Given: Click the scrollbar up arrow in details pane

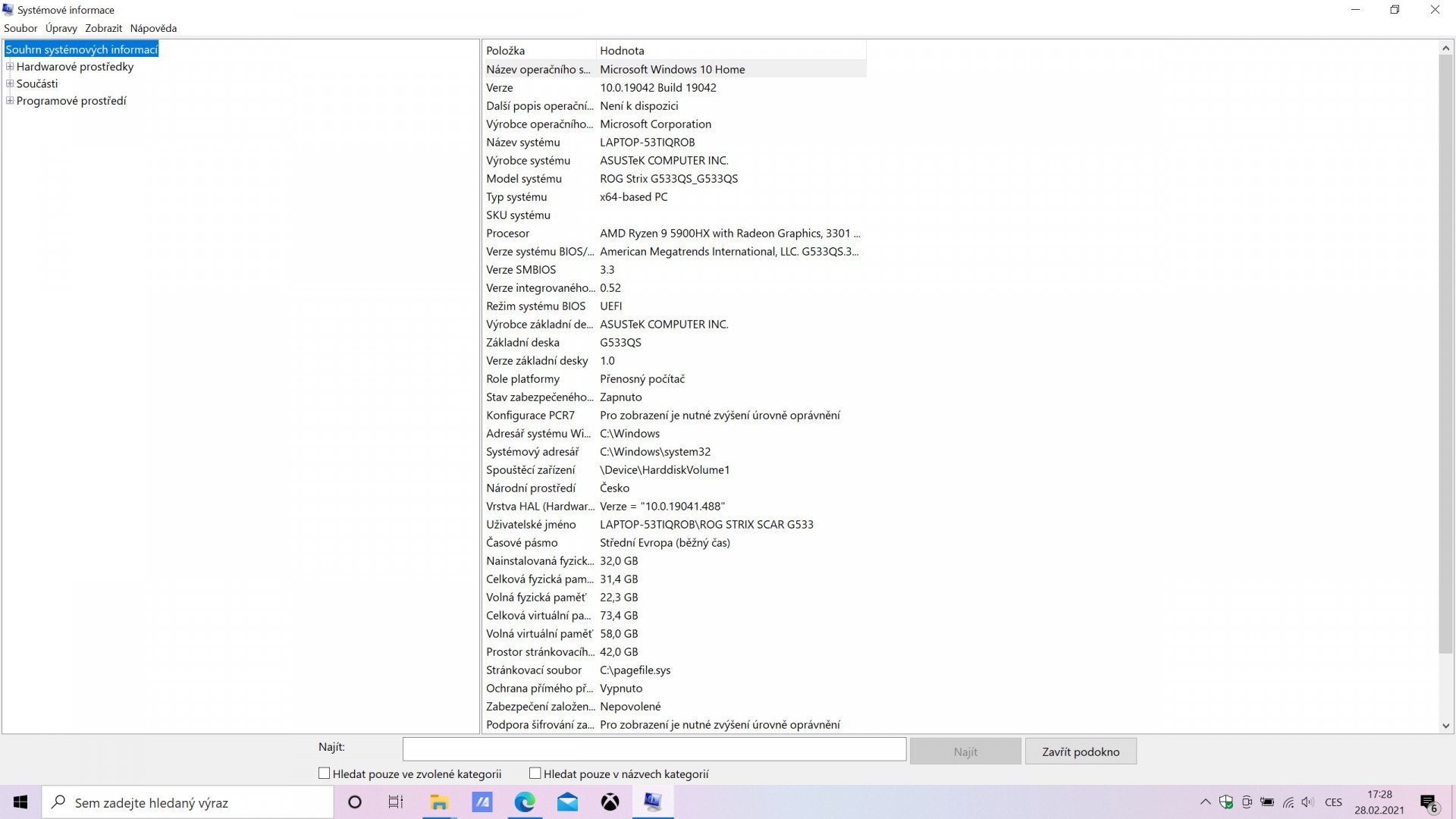Looking at the screenshot, I should pos(1445,48).
